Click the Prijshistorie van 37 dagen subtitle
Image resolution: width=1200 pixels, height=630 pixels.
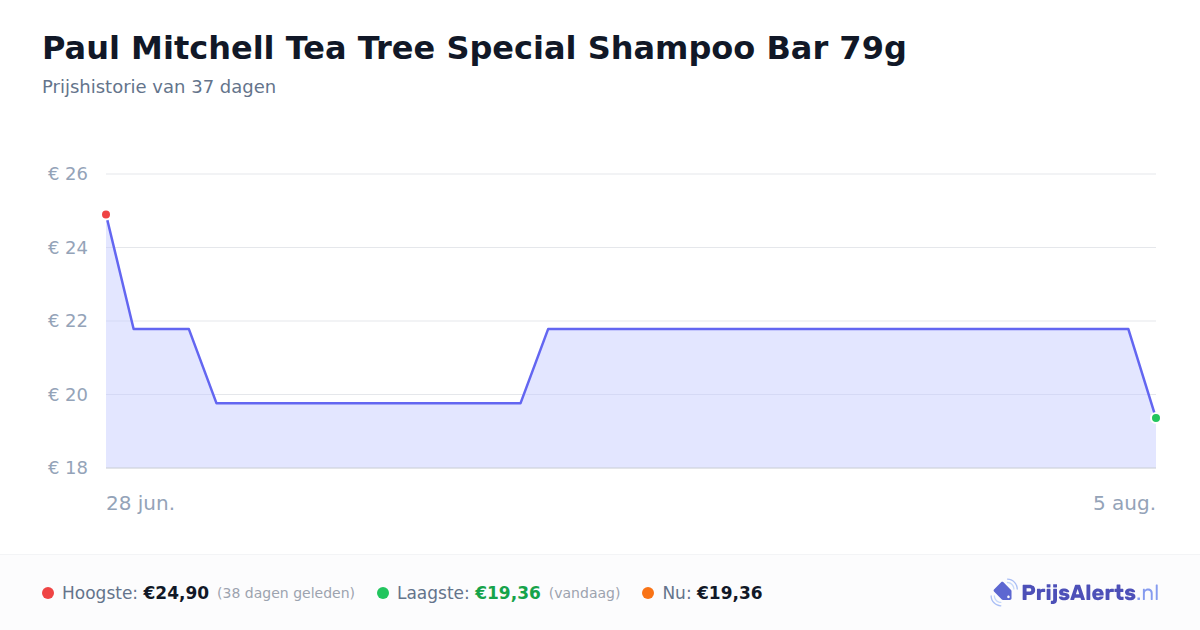159,87
